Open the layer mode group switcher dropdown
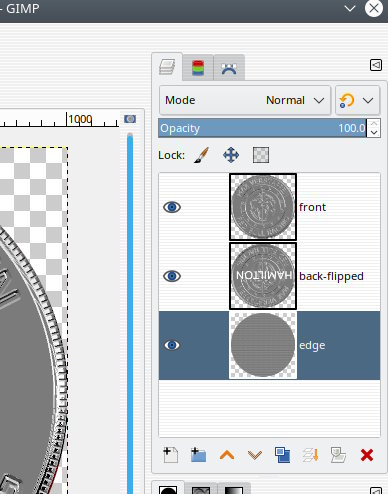Viewport: 388px width, 494px height. point(357,100)
